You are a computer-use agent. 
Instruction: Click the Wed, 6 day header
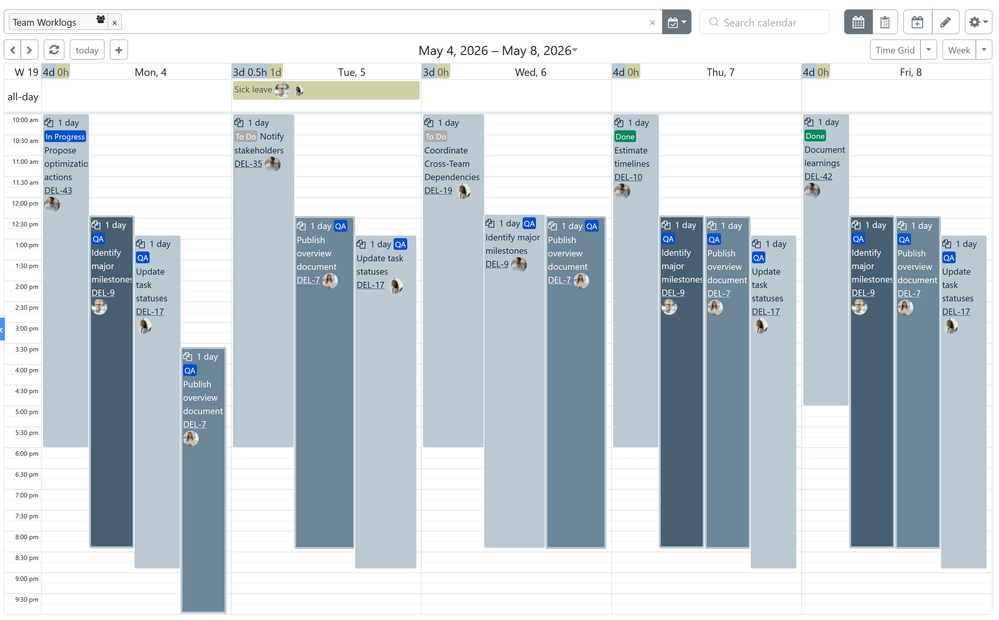(x=531, y=72)
